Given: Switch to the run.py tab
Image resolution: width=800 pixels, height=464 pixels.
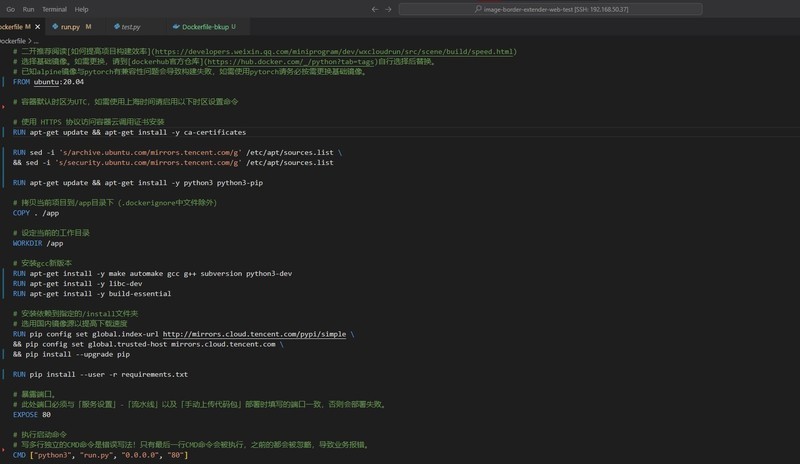Looking at the screenshot, I should pos(70,27).
